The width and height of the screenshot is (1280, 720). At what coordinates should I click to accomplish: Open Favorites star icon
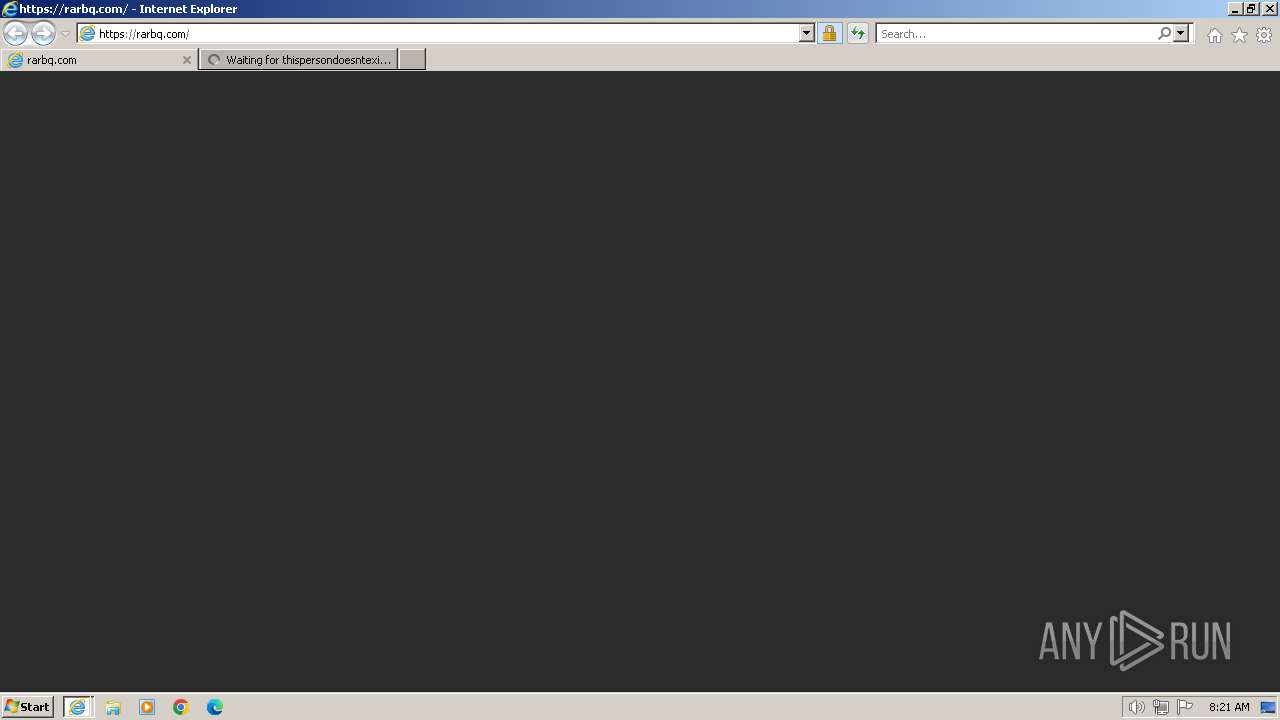click(1239, 35)
